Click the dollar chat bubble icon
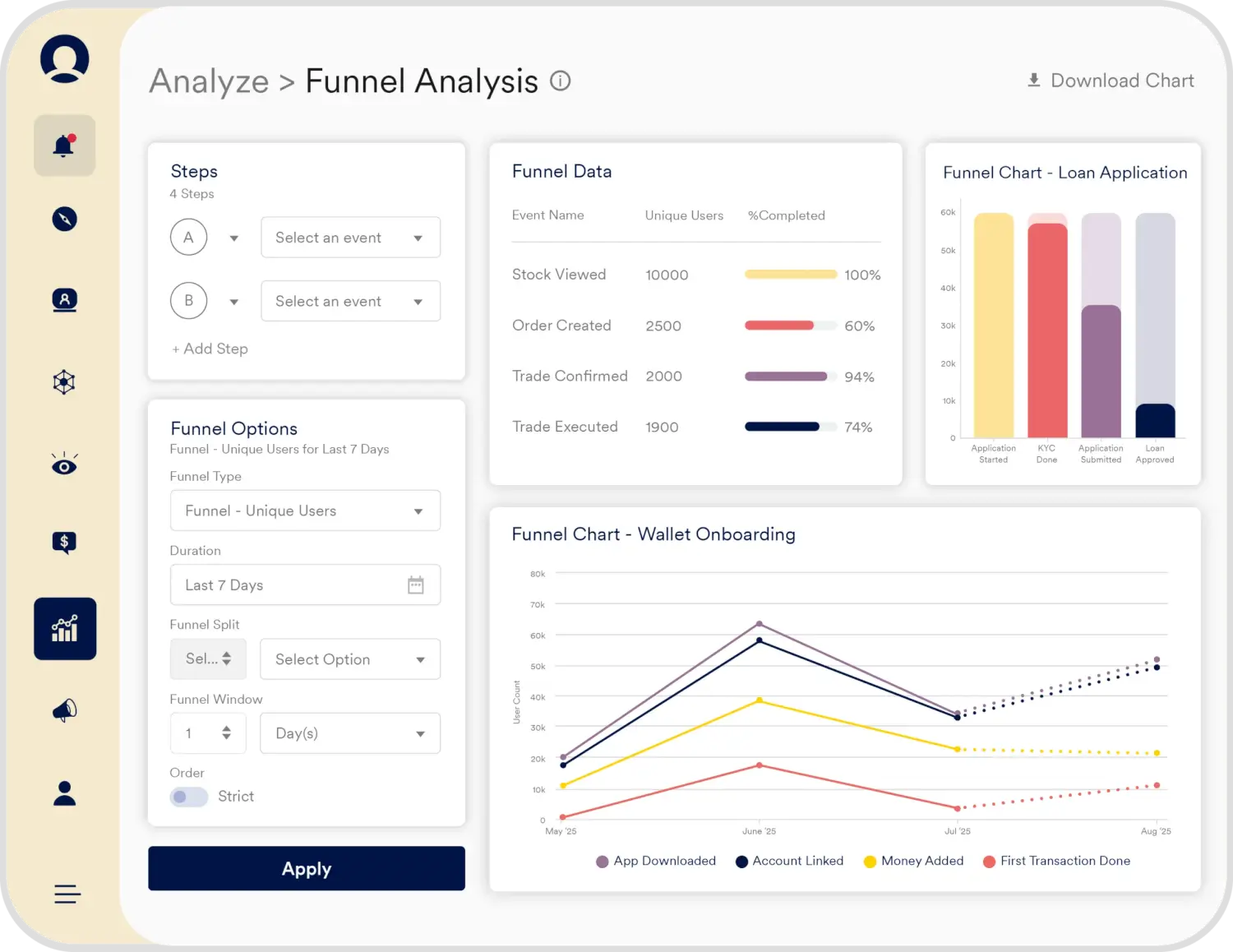The width and height of the screenshot is (1233, 952). (64, 543)
